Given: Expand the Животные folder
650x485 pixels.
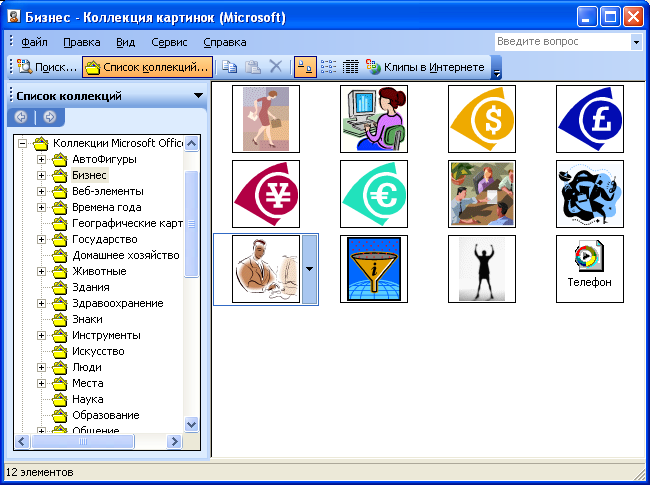Looking at the screenshot, I should point(41,271).
